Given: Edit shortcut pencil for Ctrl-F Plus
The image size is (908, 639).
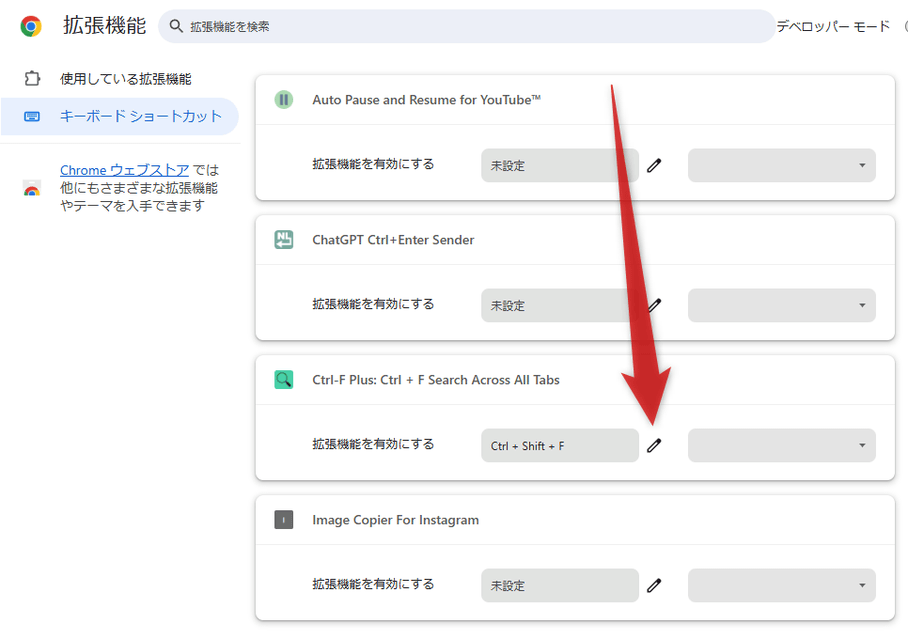Looking at the screenshot, I should 654,446.
